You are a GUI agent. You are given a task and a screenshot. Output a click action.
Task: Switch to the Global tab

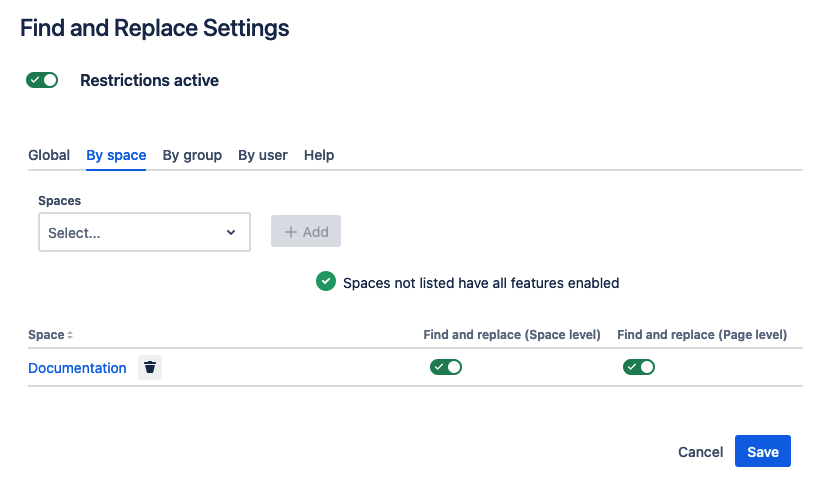coord(49,155)
